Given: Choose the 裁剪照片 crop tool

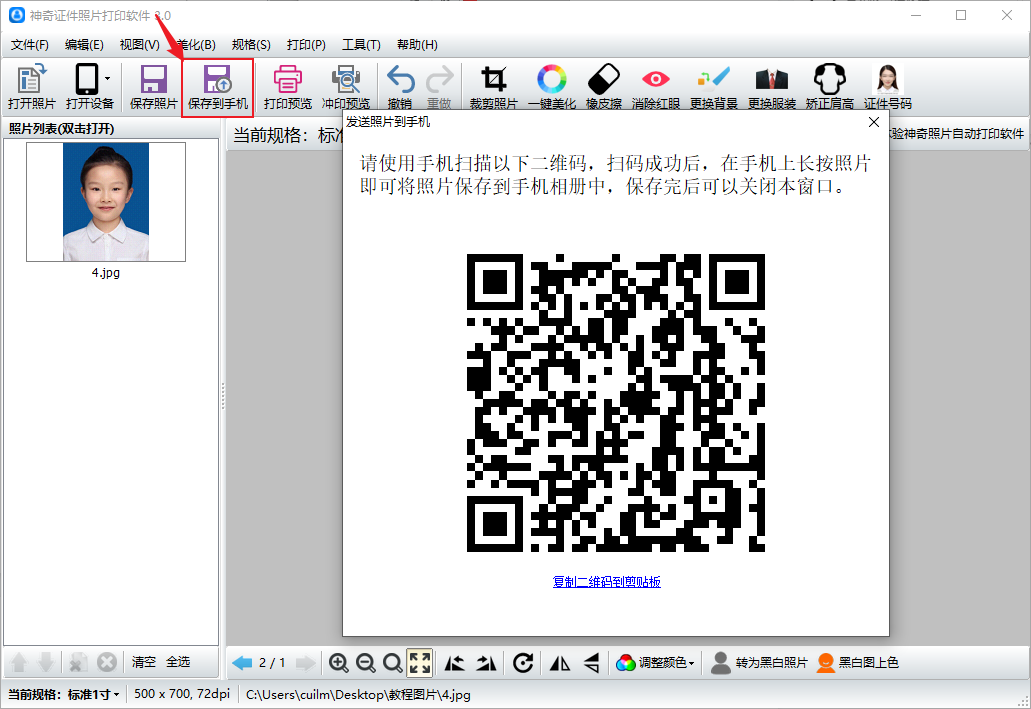Looking at the screenshot, I should pyautogui.click(x=493, y=87).
